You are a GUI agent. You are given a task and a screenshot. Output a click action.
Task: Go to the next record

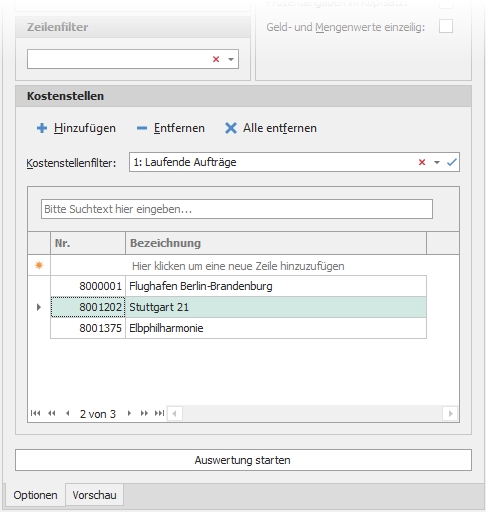(x=129, y=413)
